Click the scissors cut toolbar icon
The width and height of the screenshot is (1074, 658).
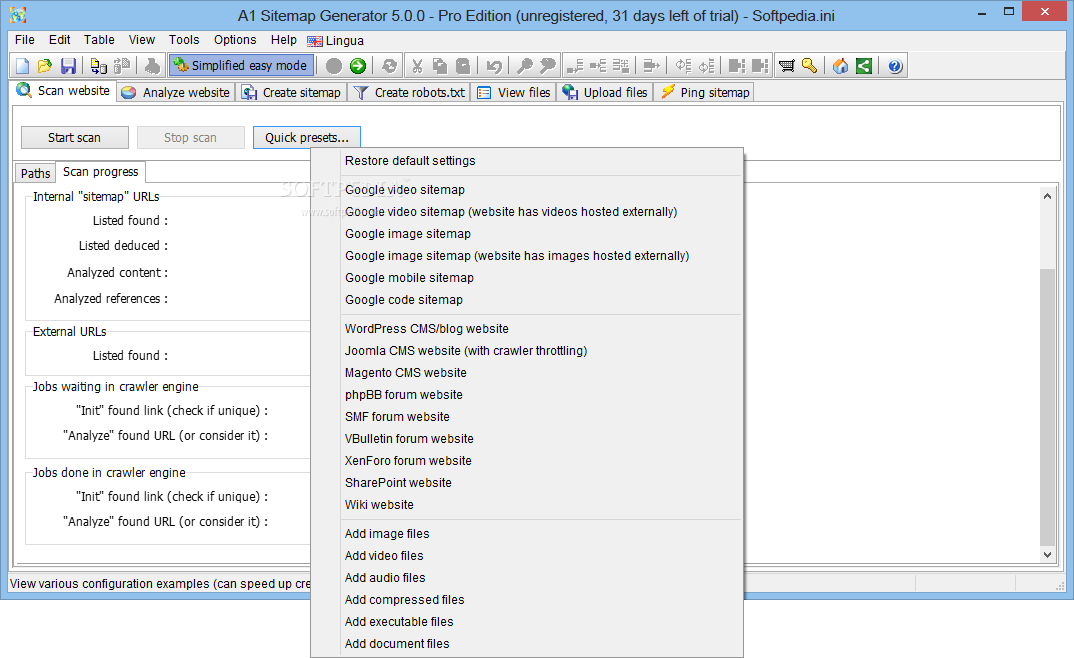click(x=416, y=66)
